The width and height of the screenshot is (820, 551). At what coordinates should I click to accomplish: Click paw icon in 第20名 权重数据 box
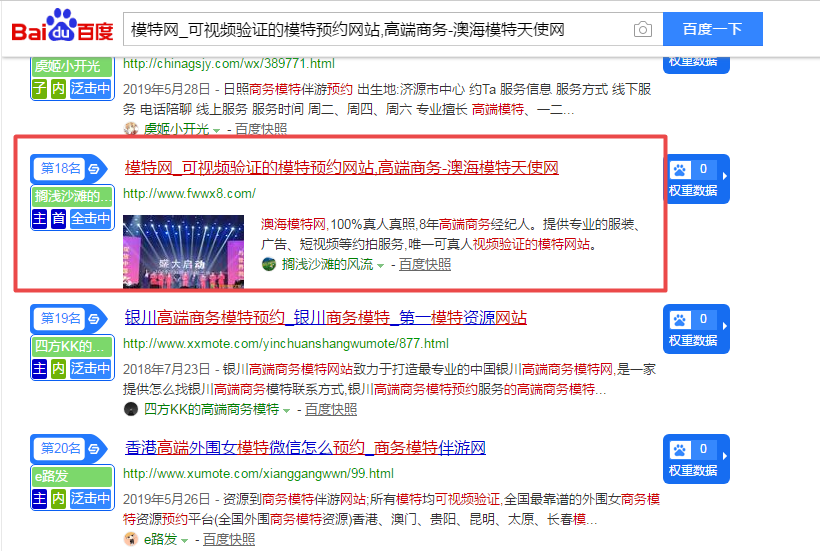point(680,450)
